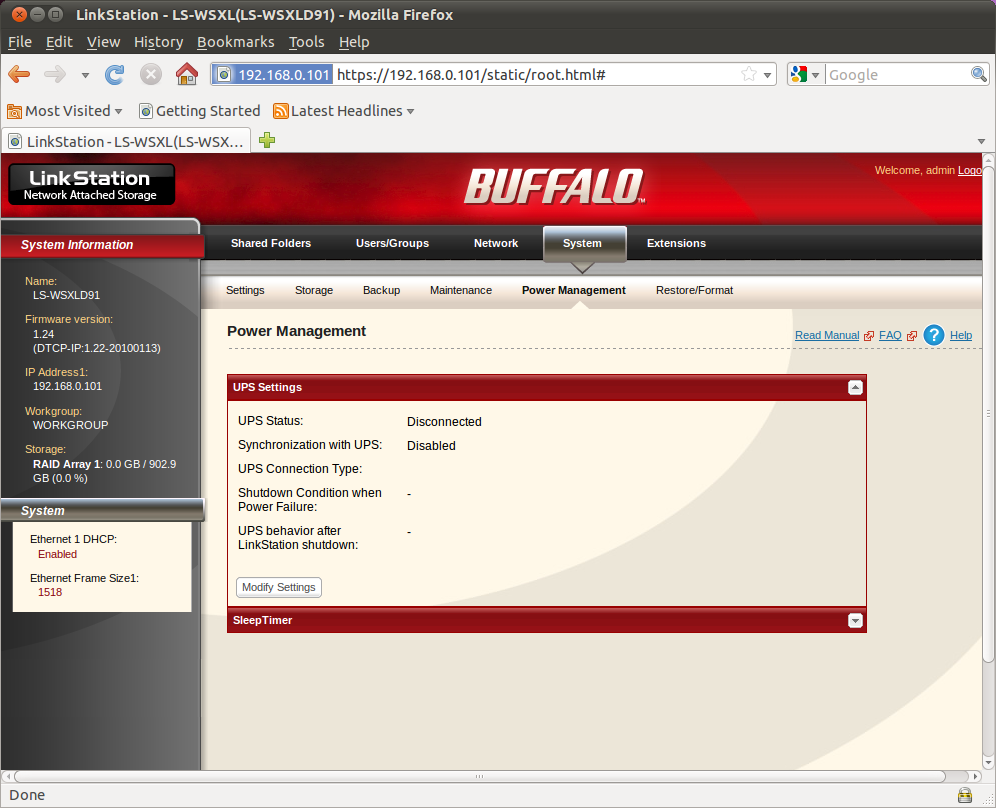Click into the Google search field
The width and height of the screenshot is (996, 808).
(898, 74)
